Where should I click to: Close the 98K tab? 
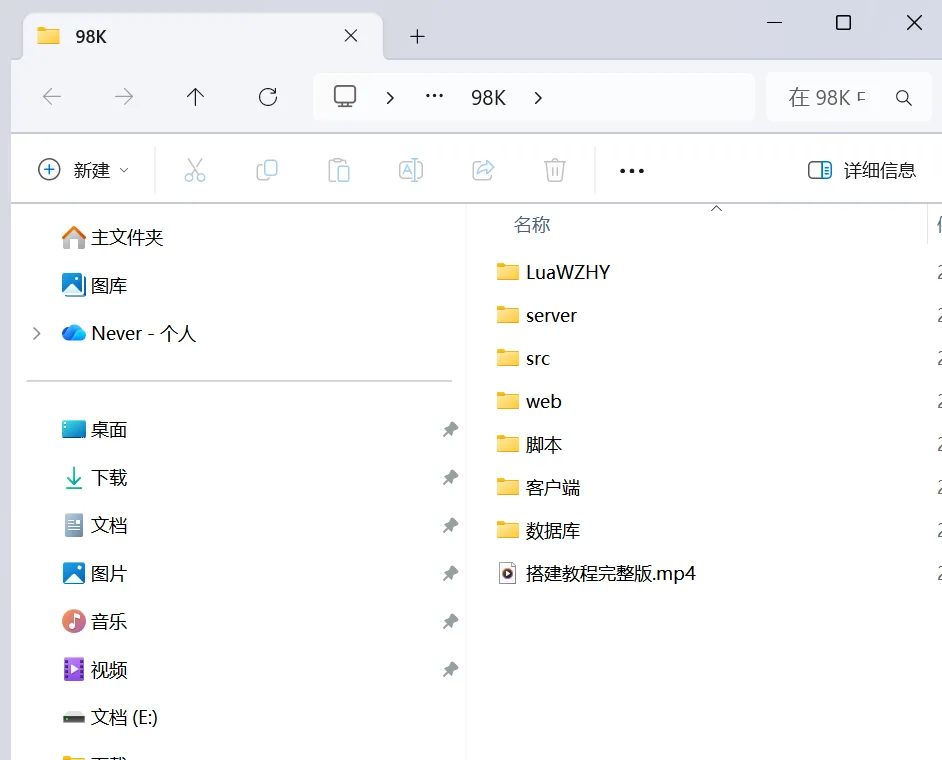[351, 36]
